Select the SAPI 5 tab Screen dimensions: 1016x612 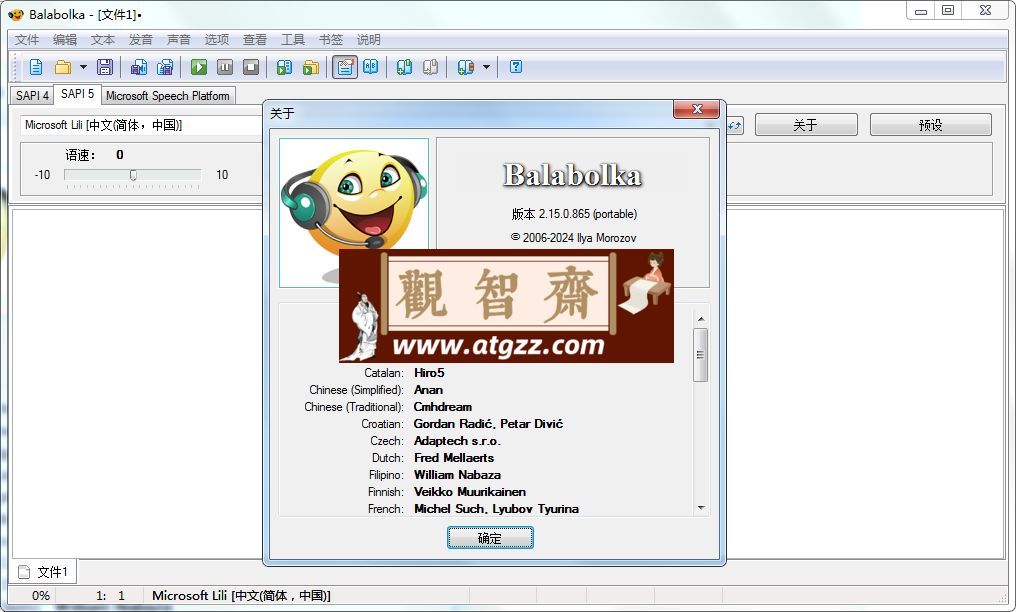coord(77,94)
